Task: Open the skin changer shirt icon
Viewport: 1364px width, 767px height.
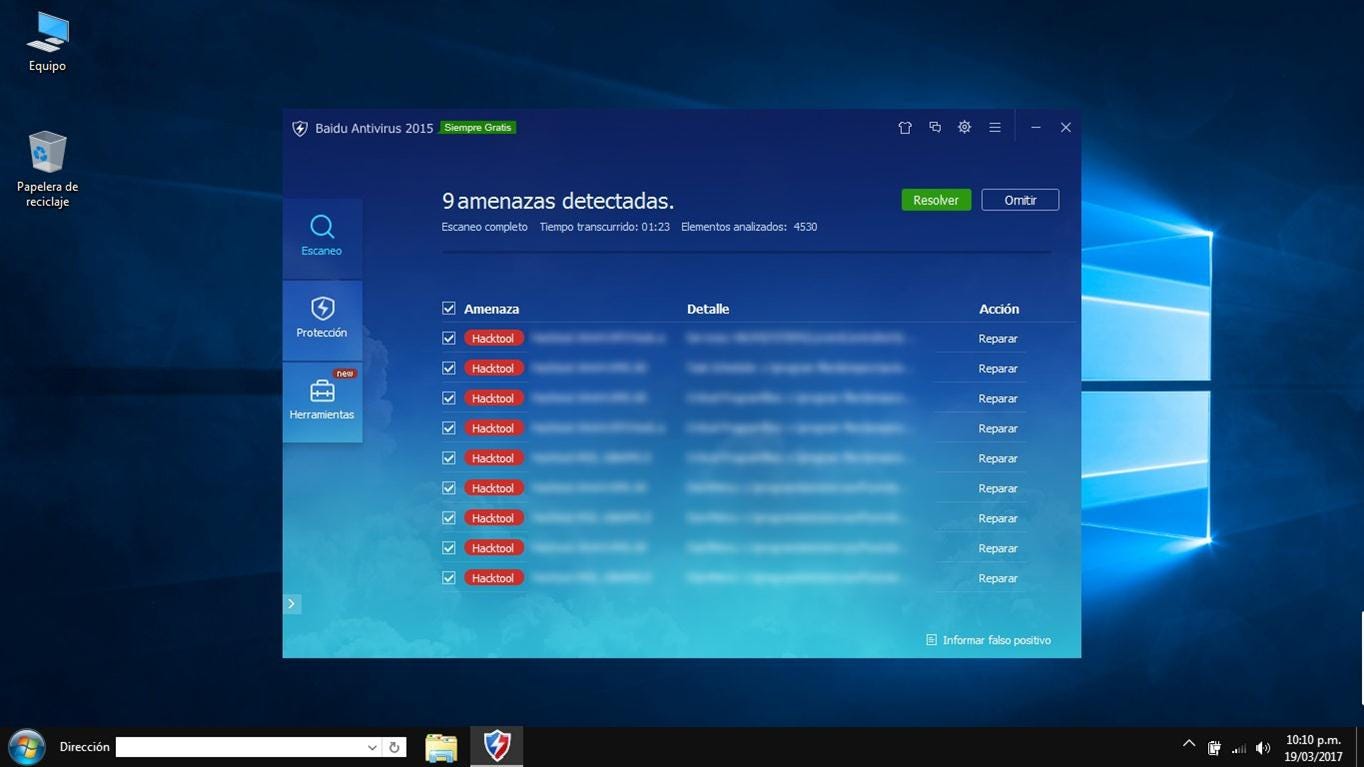Action: [905, 127]
